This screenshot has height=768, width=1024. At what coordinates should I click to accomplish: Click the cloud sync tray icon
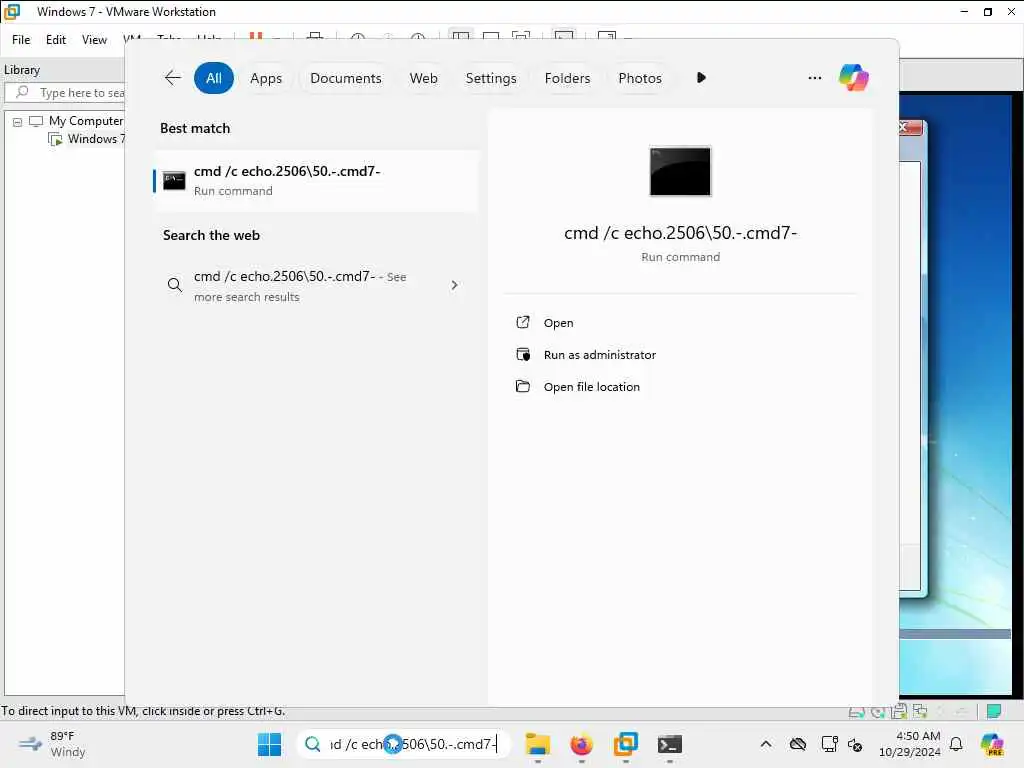[x=797, y=744]
